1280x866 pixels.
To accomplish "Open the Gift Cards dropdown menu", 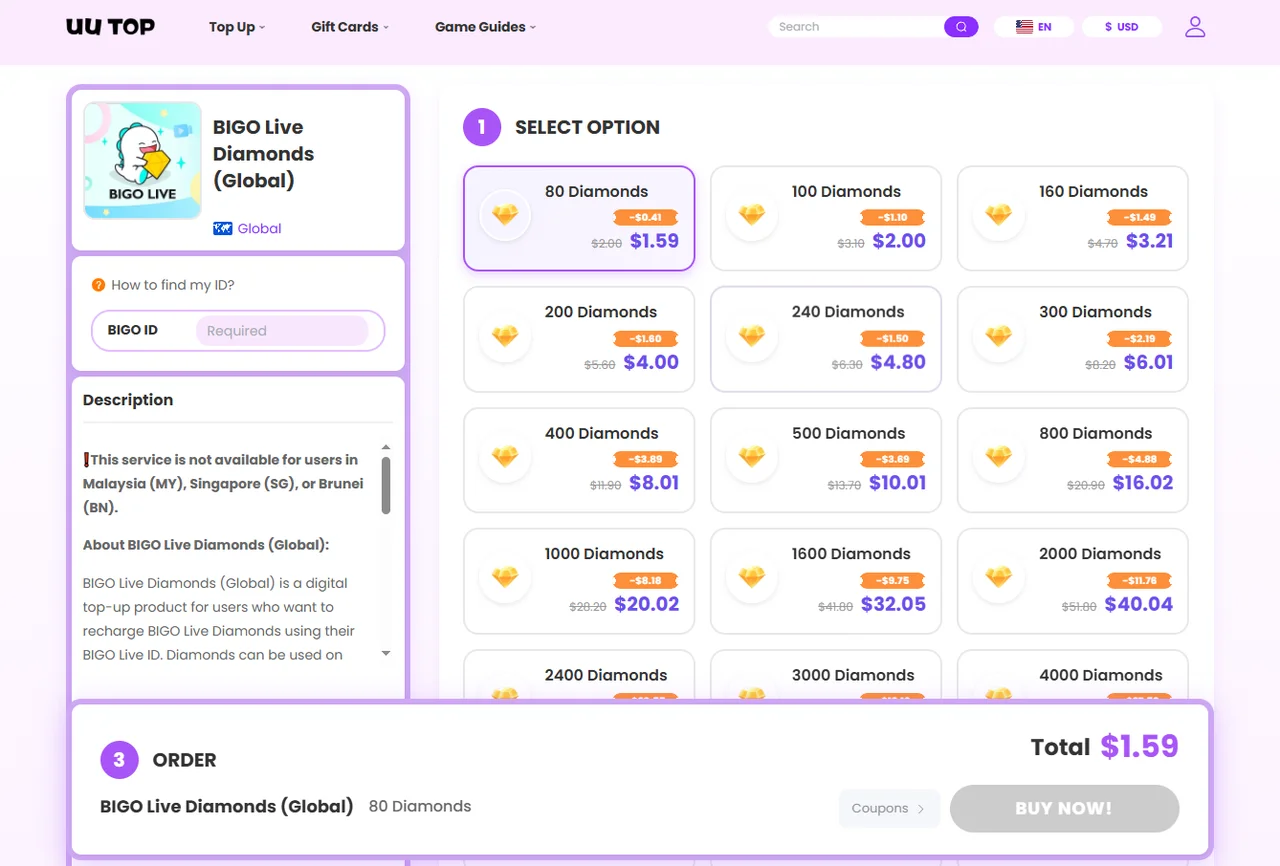I will [350, 27].
